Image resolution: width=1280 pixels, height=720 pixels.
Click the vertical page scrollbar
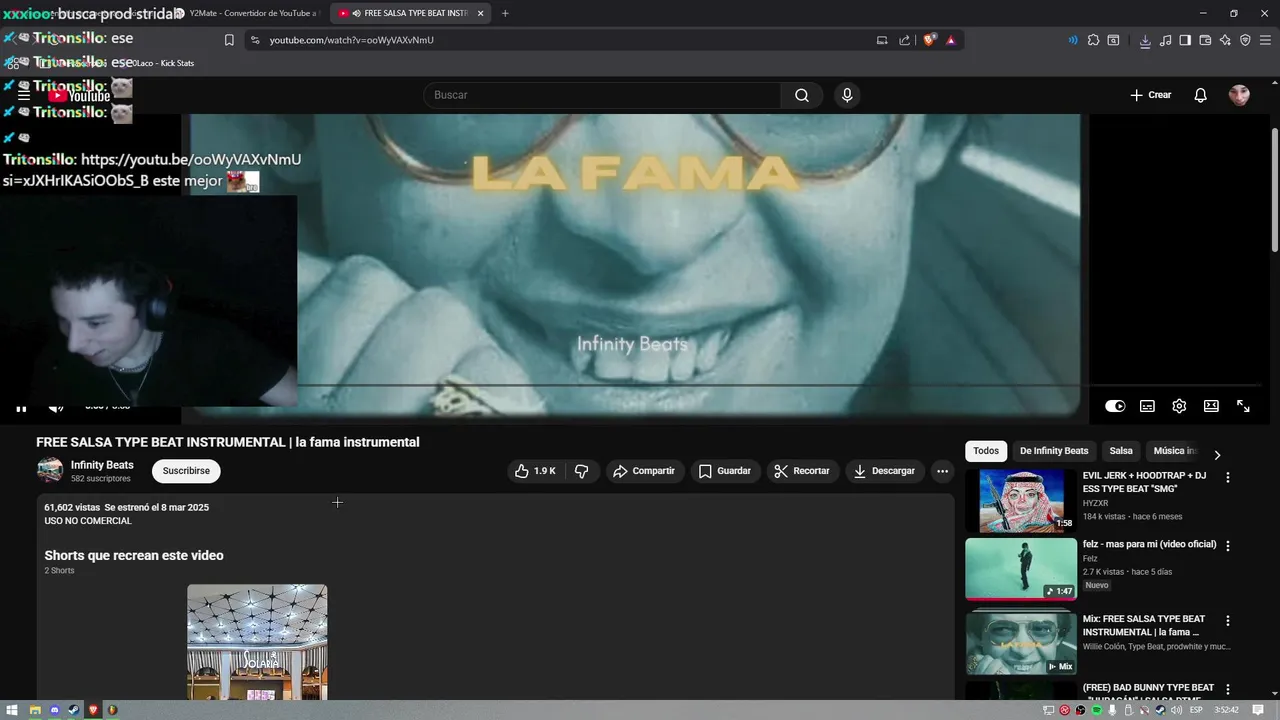pos(1274,190)
